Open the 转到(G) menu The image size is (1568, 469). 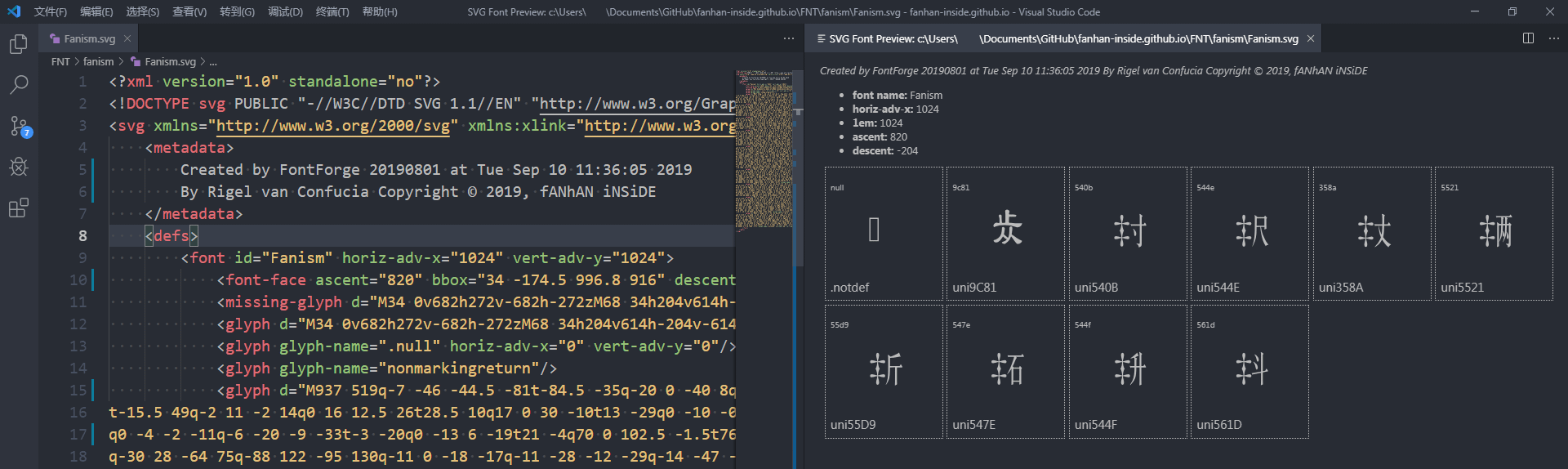pyautogui.click(x=237, y=11)
